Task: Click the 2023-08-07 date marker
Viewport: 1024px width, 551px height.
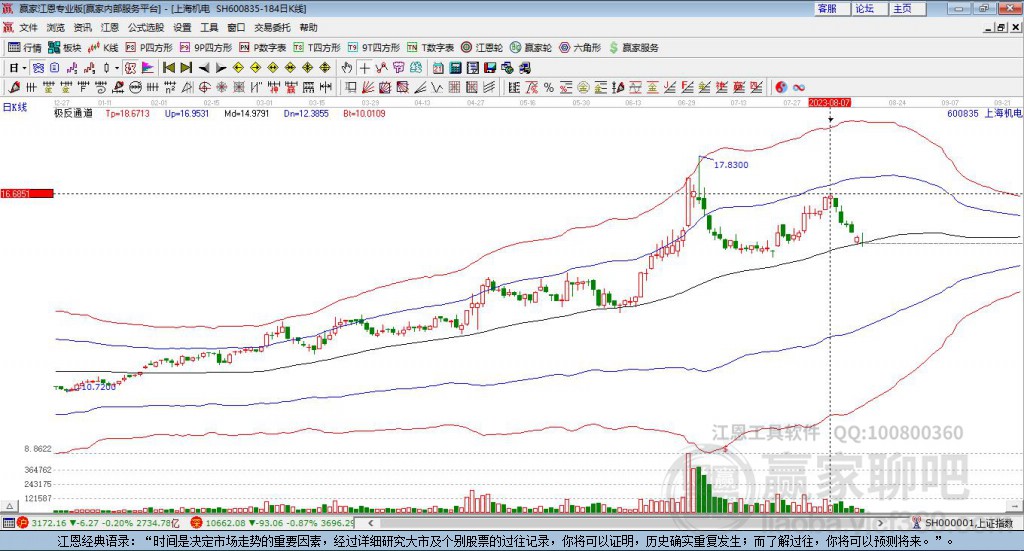Action: click(x=829, y=102)
